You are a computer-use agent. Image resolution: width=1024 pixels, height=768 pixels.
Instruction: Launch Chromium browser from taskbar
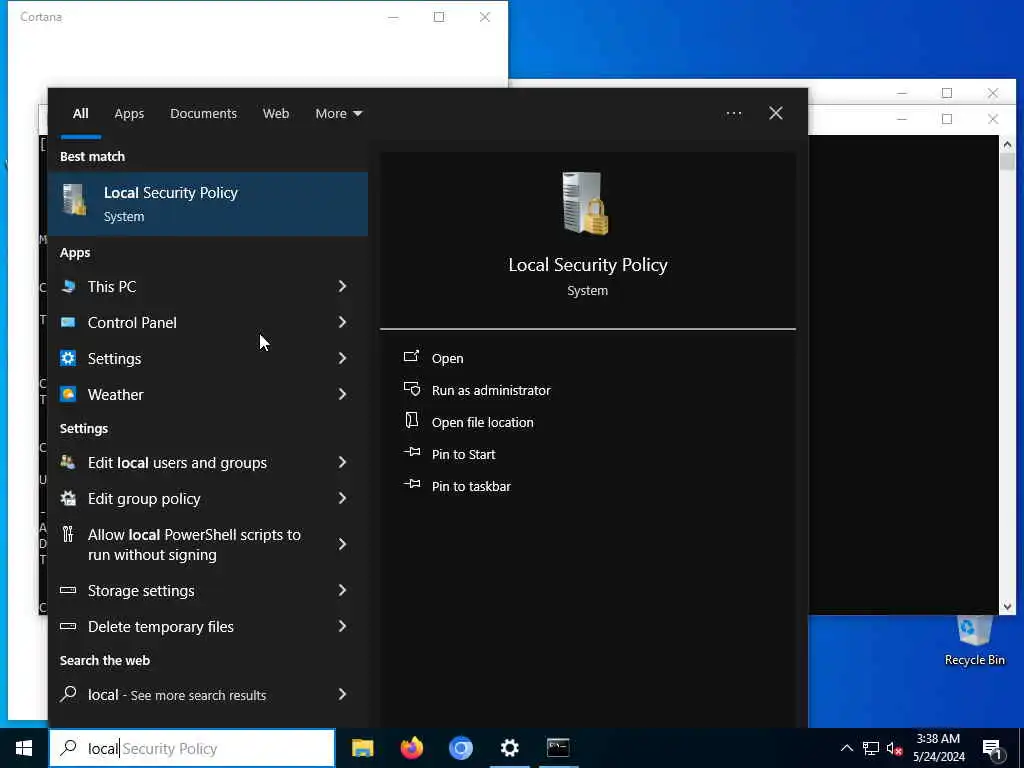click(x=460, y=748)
